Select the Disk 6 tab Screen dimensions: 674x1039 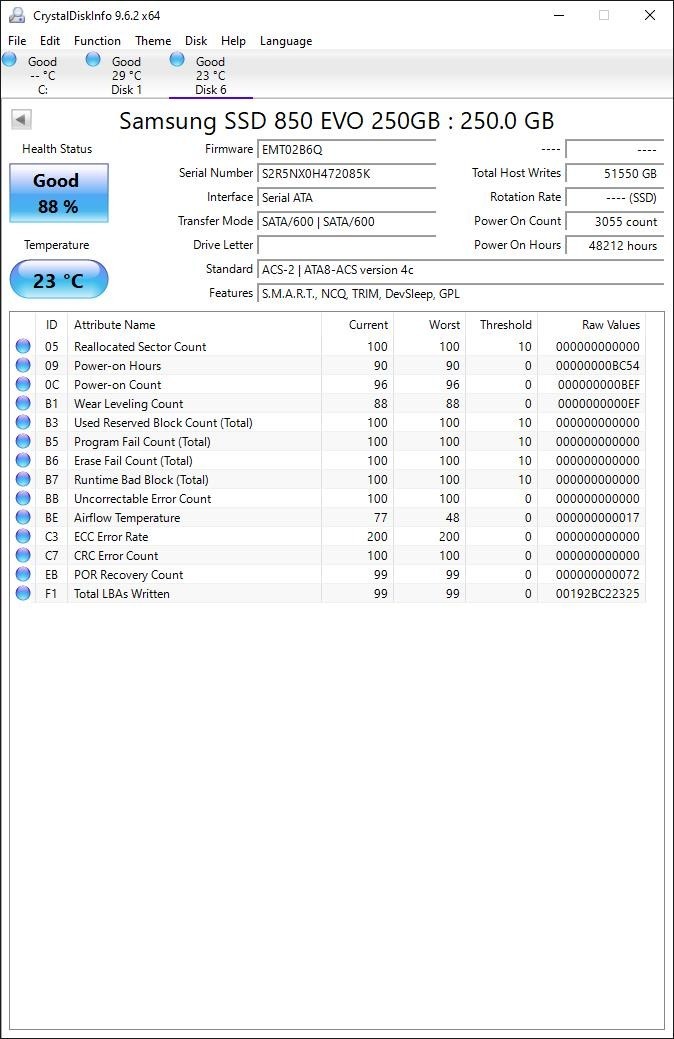pos(211,75)
